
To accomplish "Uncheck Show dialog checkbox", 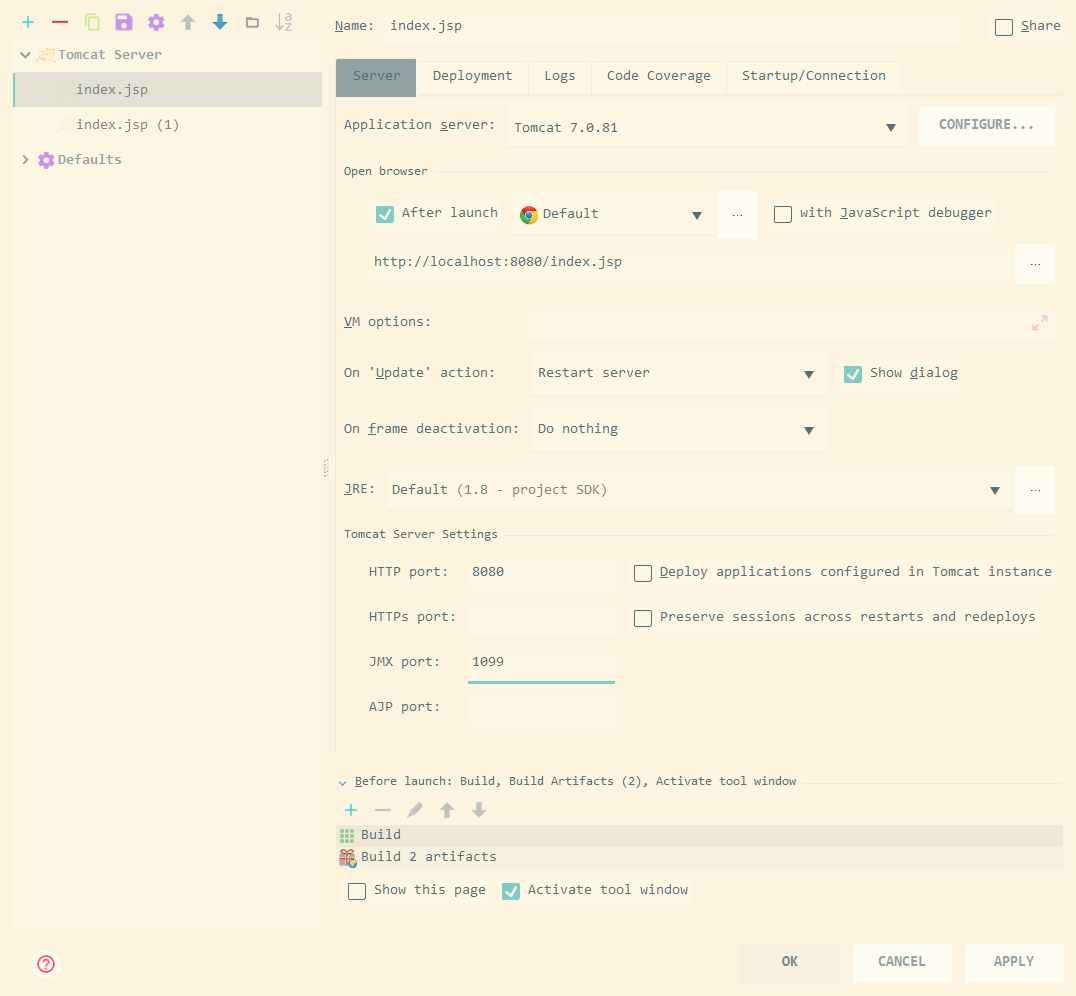I will (x=853, y=374).
